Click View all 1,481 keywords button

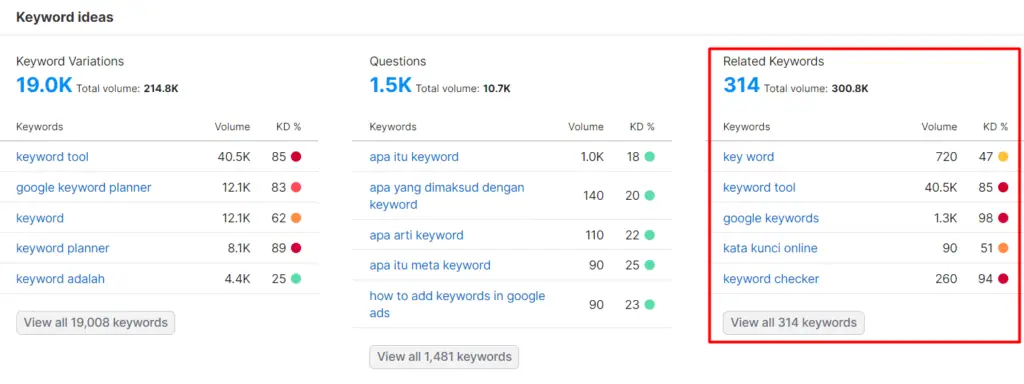[444, 357]
